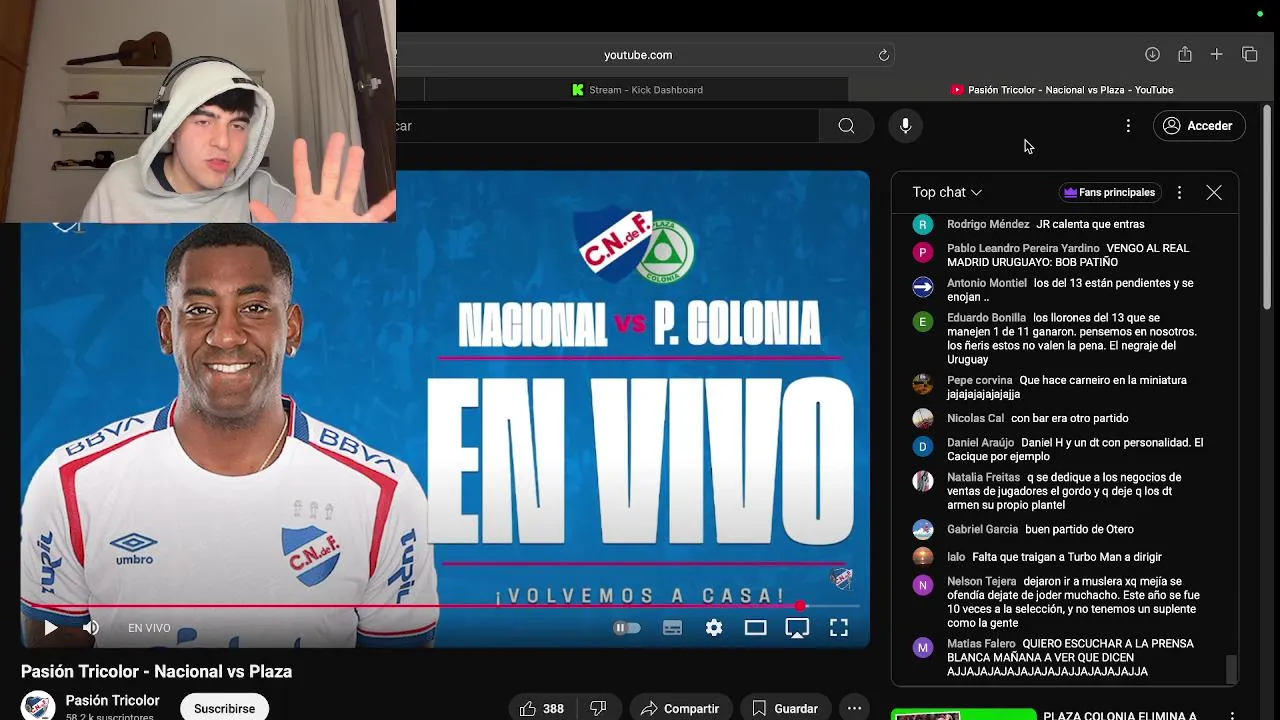Save video with Guardar button
1280x720 pixels.
point(786,708)
